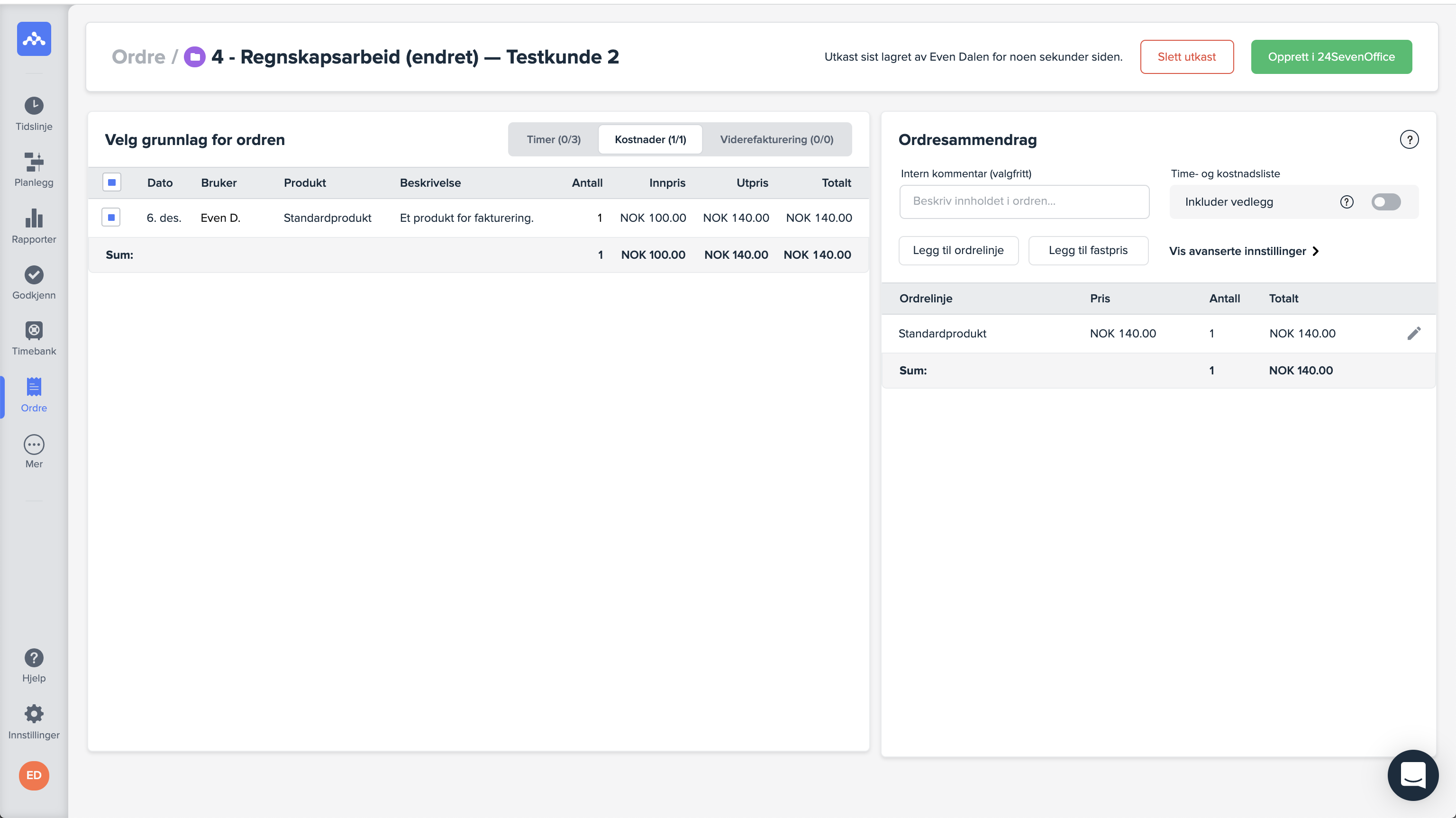The width and height of the screenshot is (1456, 818).
Task: Switch to Viderefakturering (0/0) tab
Action: (x=776, y=140)
